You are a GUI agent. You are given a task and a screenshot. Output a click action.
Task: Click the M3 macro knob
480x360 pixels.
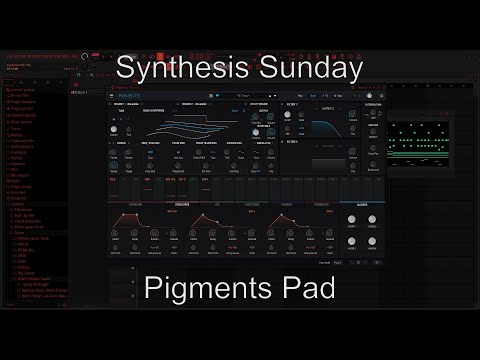pos(352,241)
